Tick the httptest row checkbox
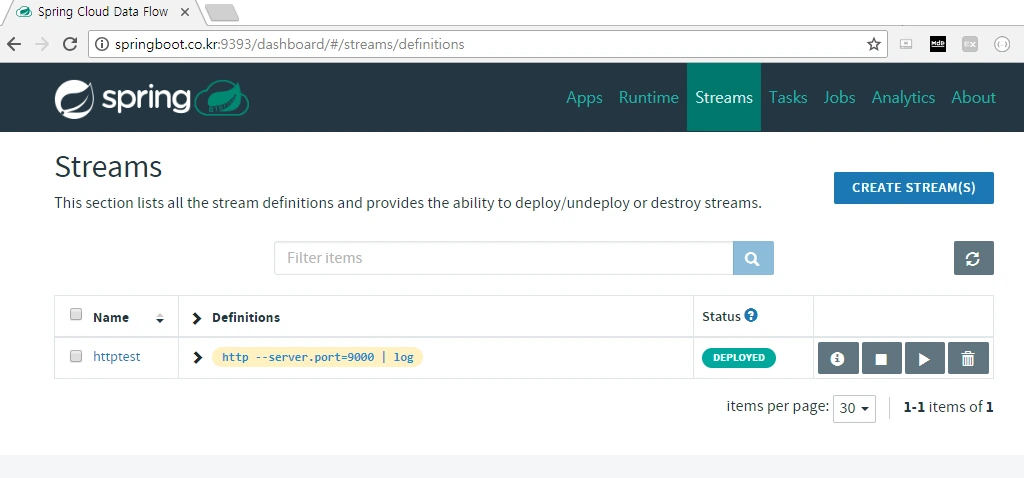1024x478 pixels. point(76,356)
